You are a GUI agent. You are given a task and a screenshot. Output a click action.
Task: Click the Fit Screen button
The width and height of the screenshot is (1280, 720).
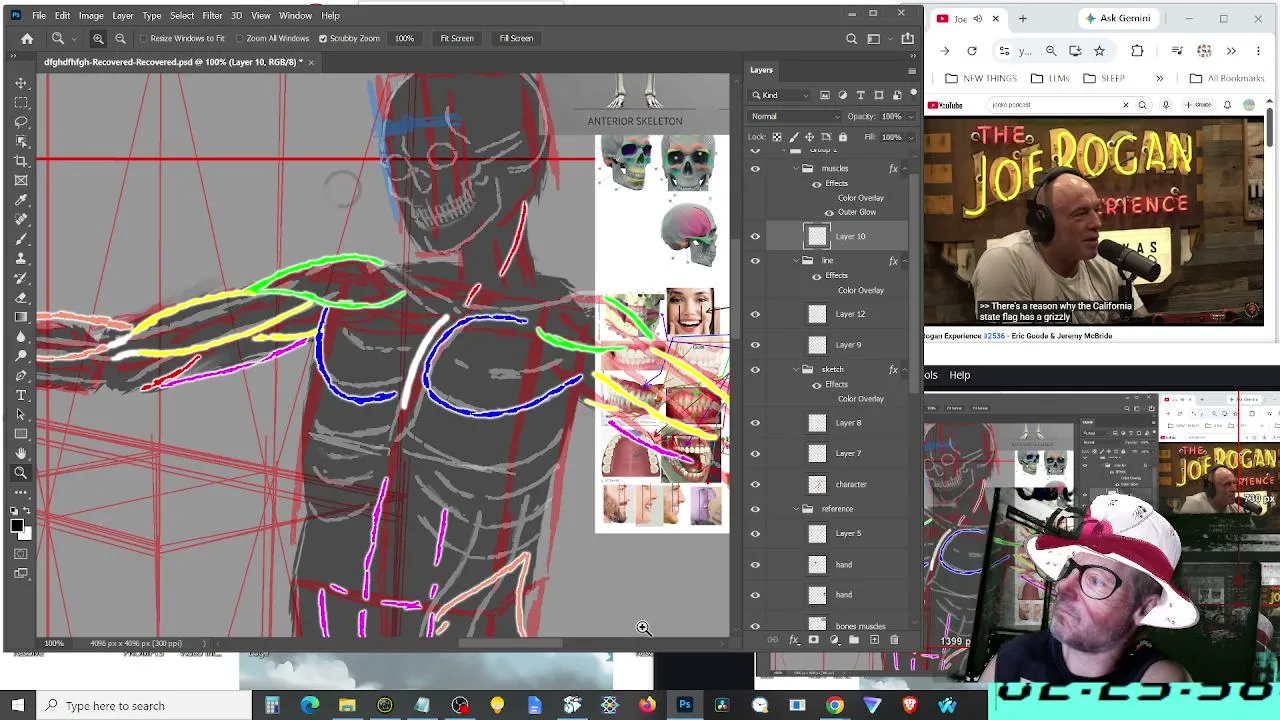click(x=457, y=38)
